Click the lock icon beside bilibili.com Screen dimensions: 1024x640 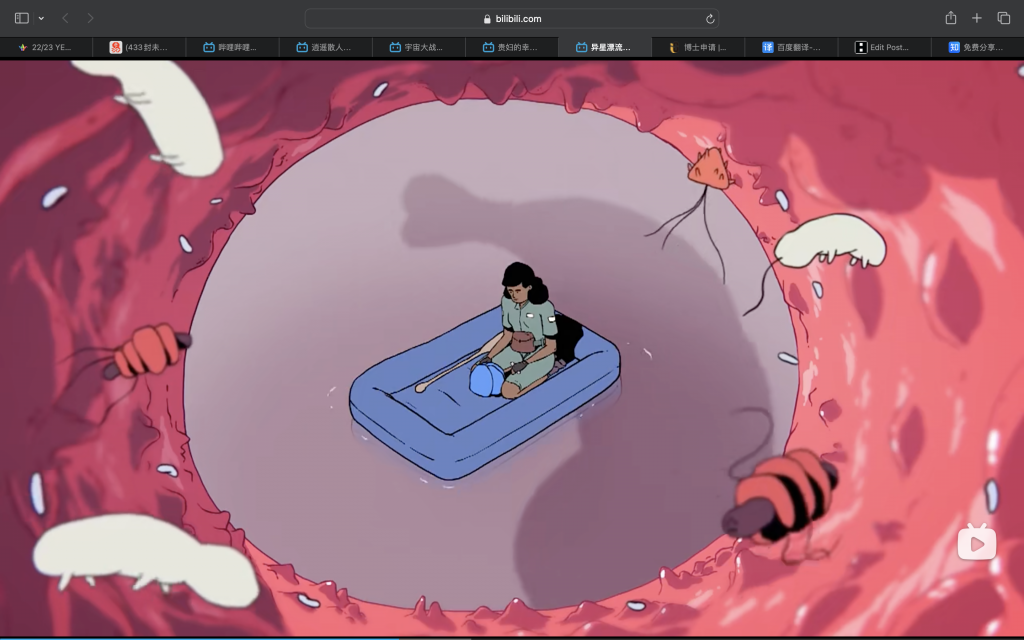[487, 19]
